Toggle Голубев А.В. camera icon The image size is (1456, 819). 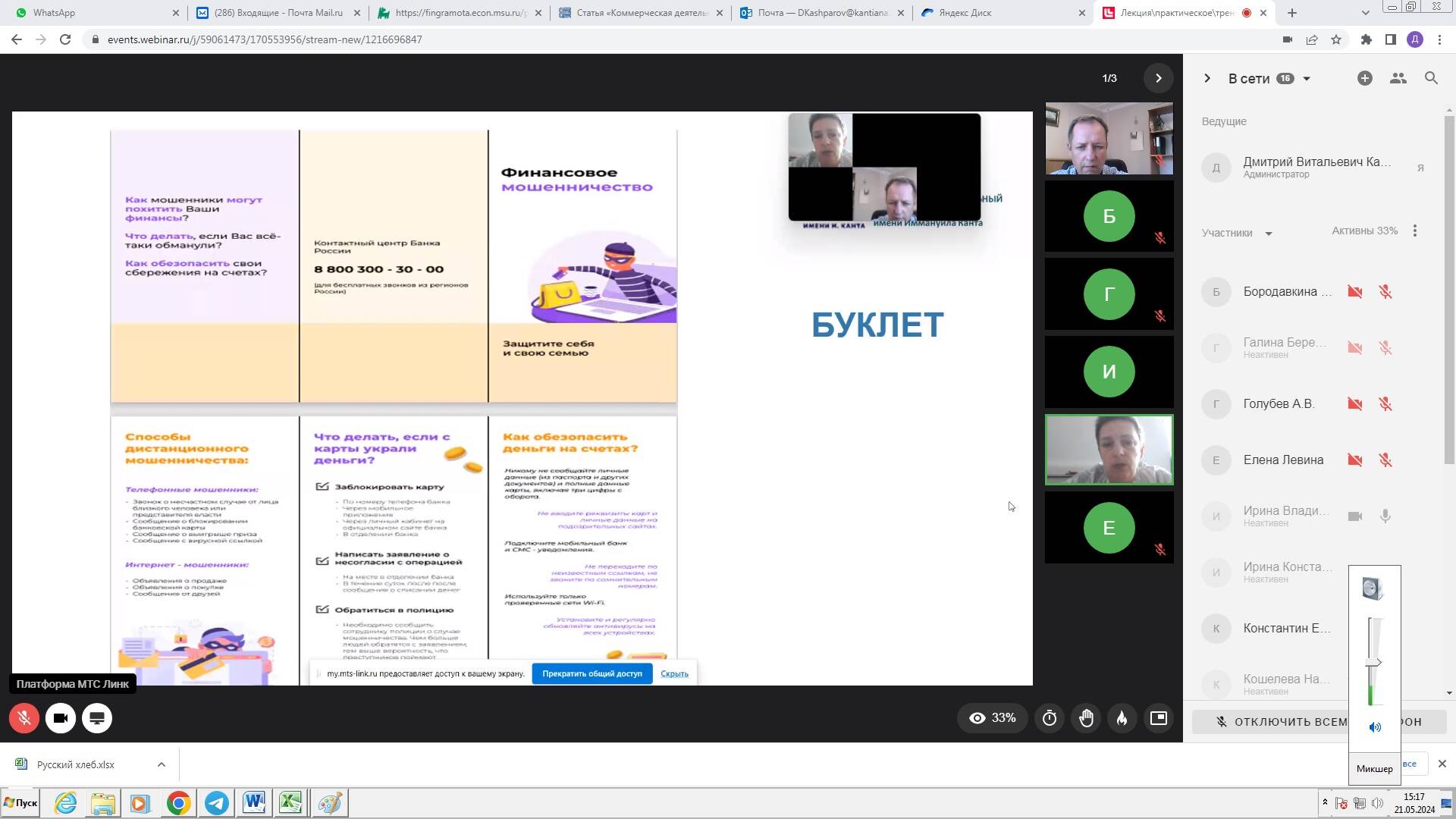pos(1355,404)
